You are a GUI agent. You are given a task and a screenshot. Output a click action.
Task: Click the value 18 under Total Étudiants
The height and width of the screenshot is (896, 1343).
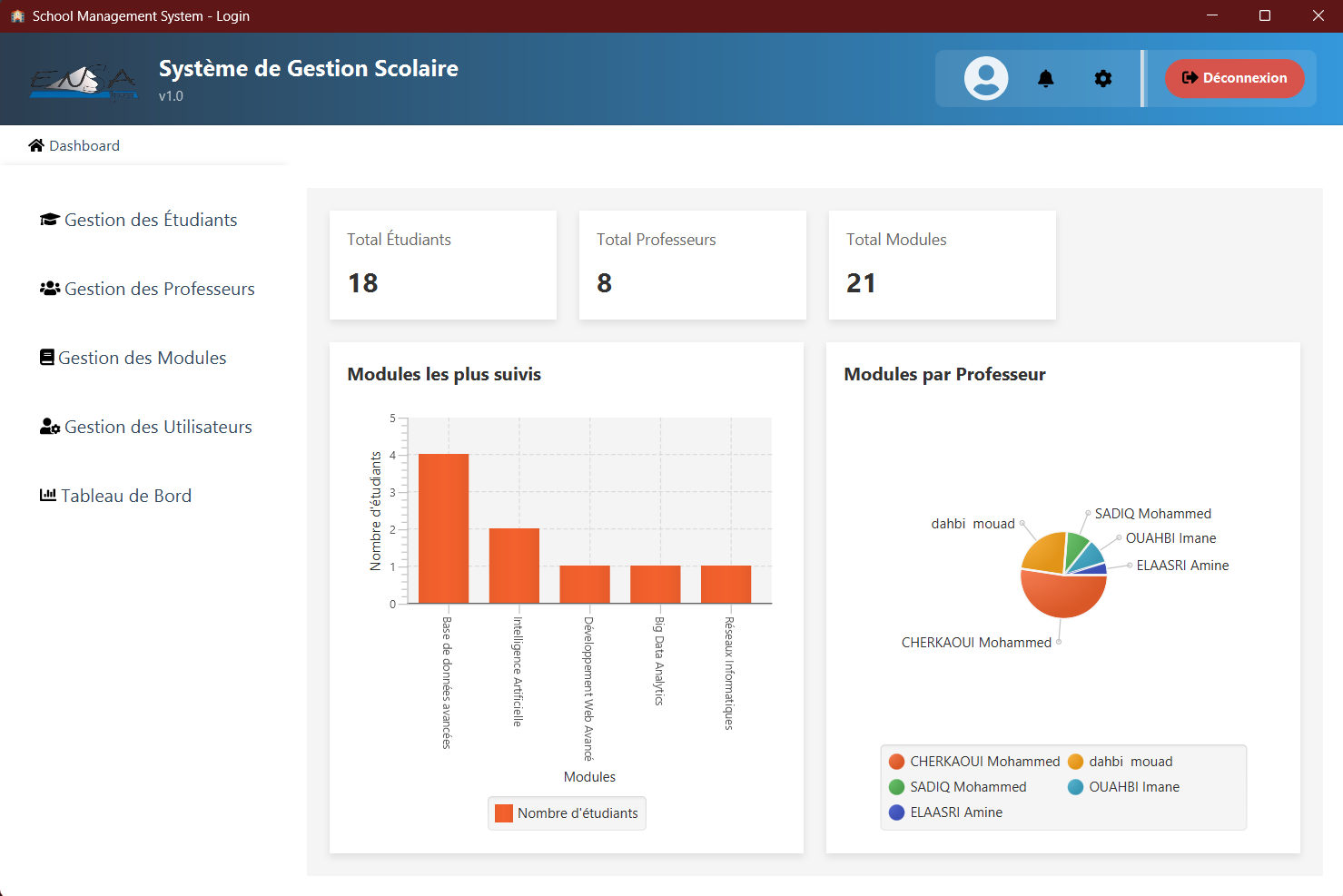point(363,283)
